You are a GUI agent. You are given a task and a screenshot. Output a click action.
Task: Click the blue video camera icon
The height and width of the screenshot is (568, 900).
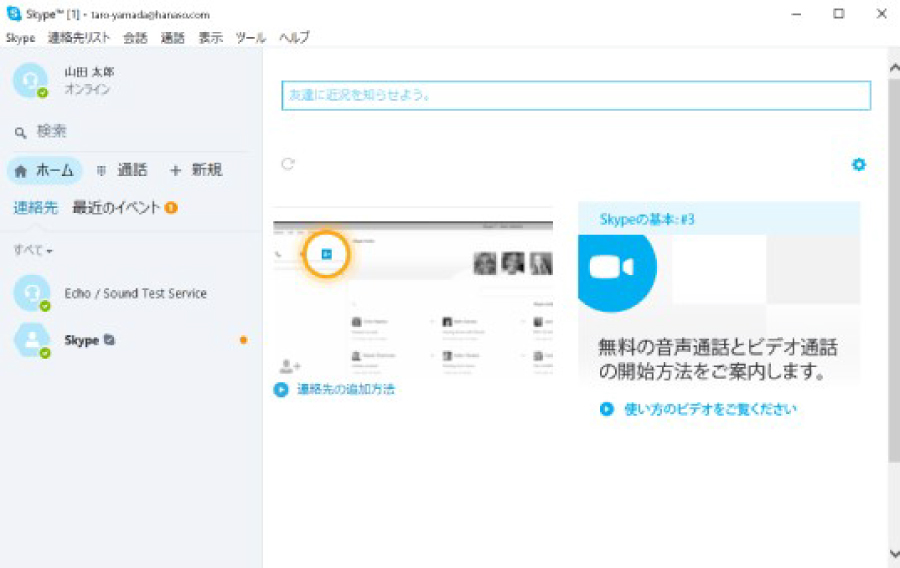[x=615, y=269]
